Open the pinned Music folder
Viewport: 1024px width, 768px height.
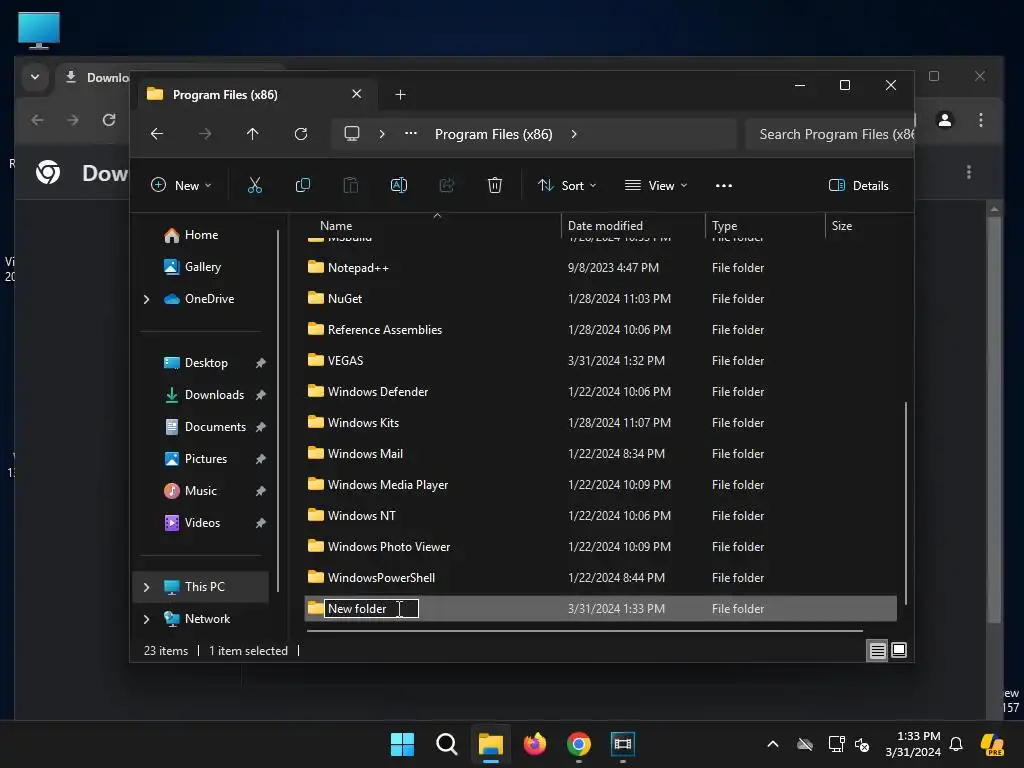coord(190,491)
